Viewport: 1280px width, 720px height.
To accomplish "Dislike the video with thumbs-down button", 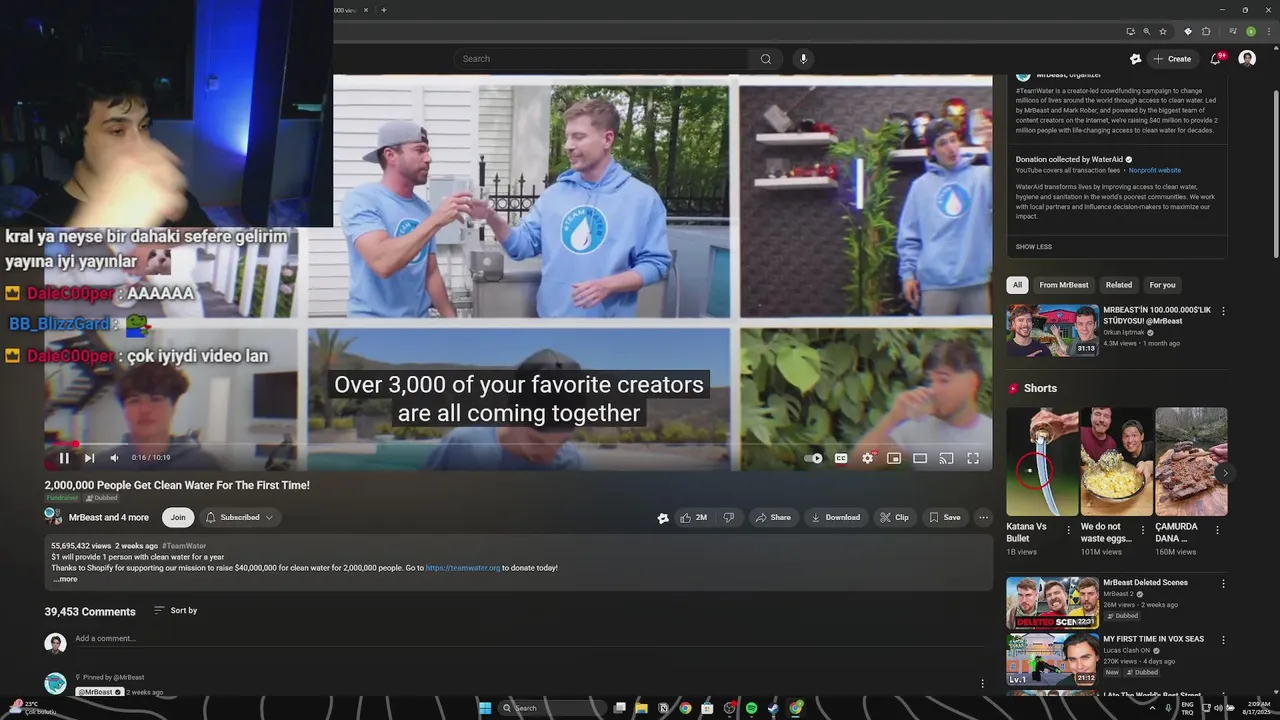I will tap(729, 517).
